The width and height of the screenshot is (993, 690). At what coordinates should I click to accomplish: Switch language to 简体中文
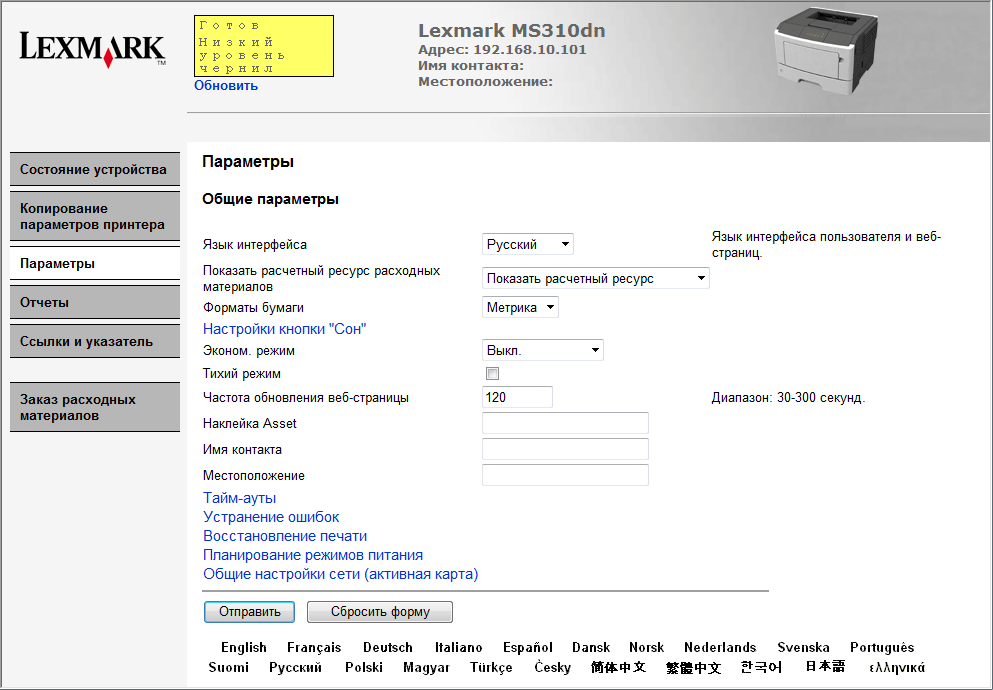pyautogui.click(x=618, y=667)
